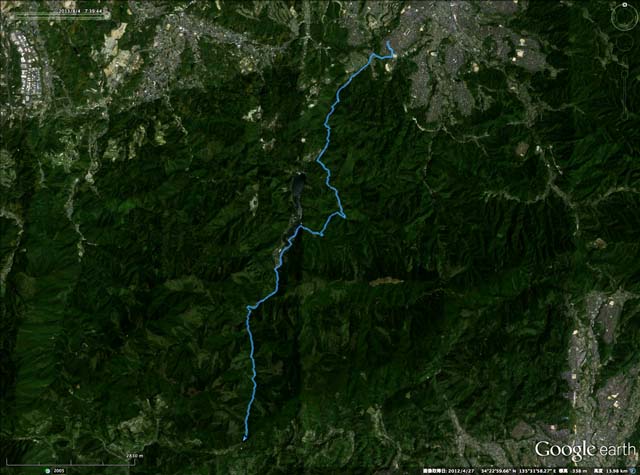Viewport: 640px width, 475px height.
Task: Click the look-around joystick inside the compass ring
Action: pyautogui.click(x=624, y=17)
